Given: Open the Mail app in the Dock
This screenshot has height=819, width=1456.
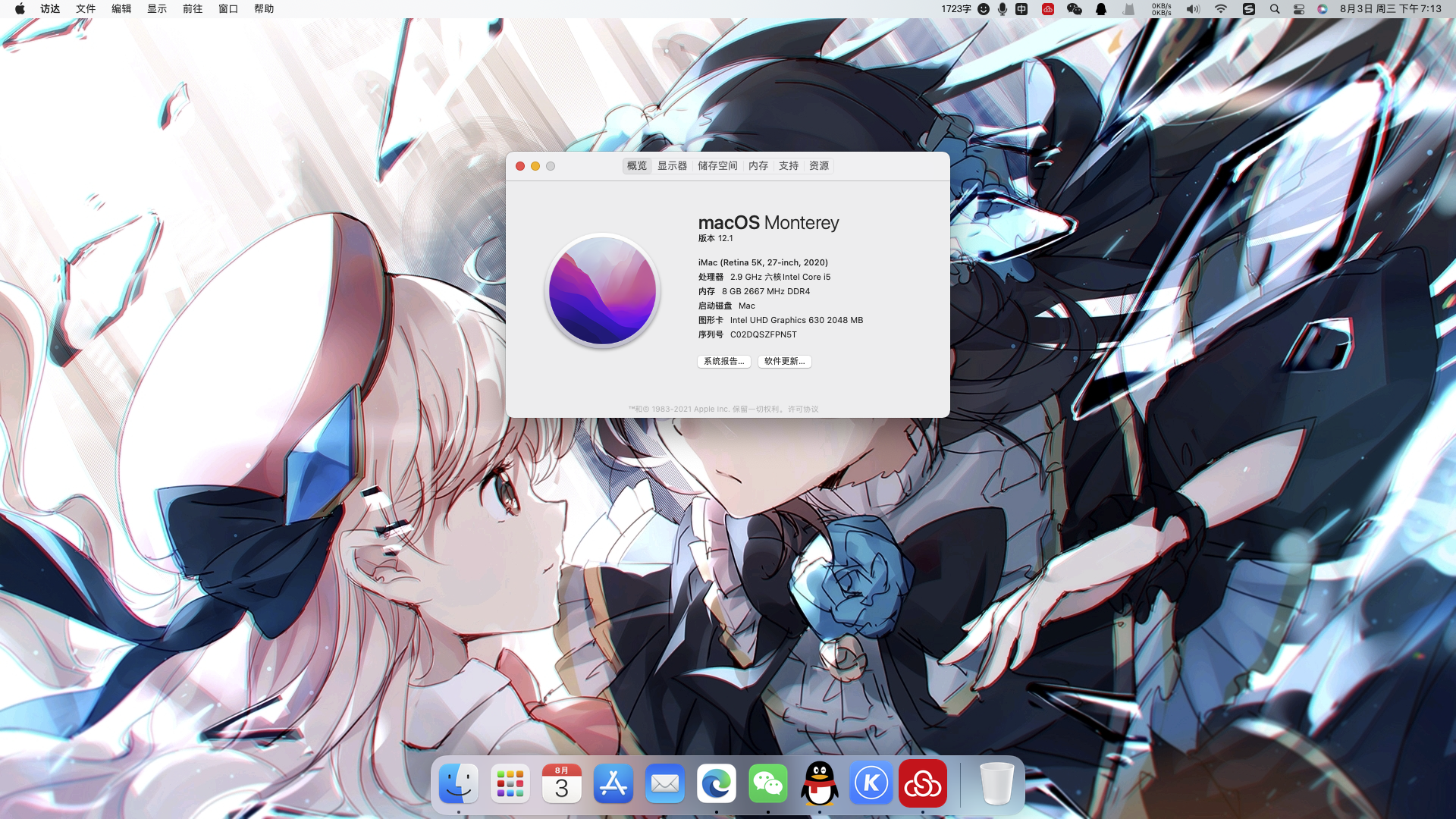Looking at the screenshot, I should (x=664, y=783).
